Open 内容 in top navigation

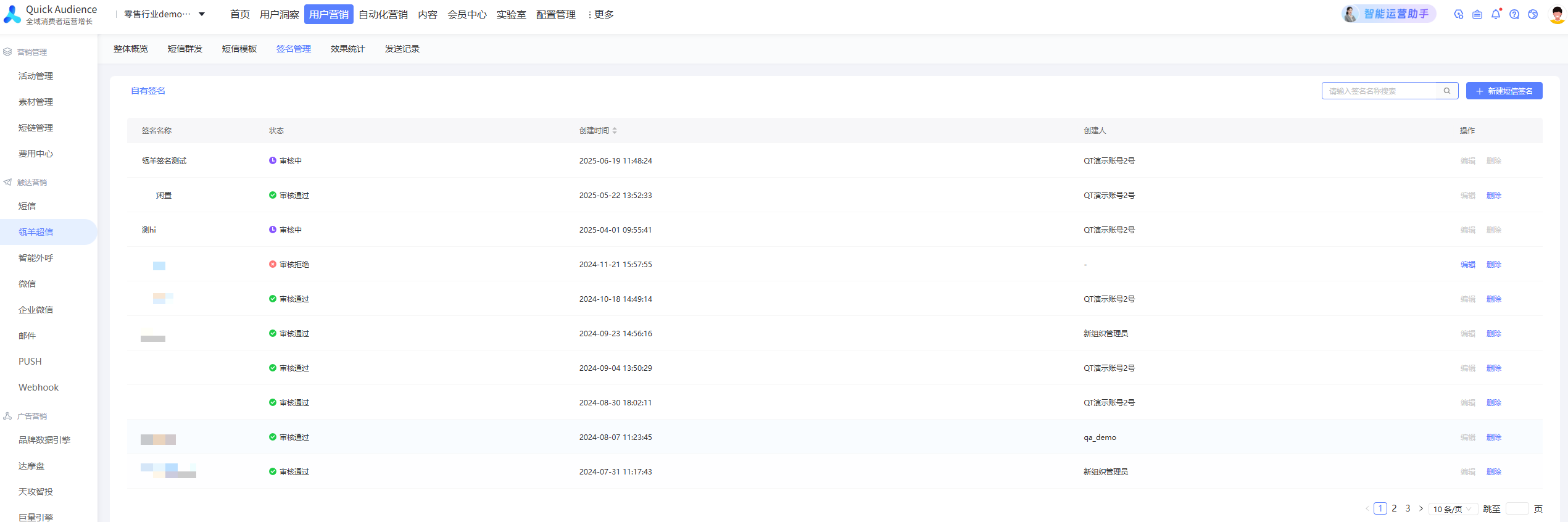(x=428, y=14)
